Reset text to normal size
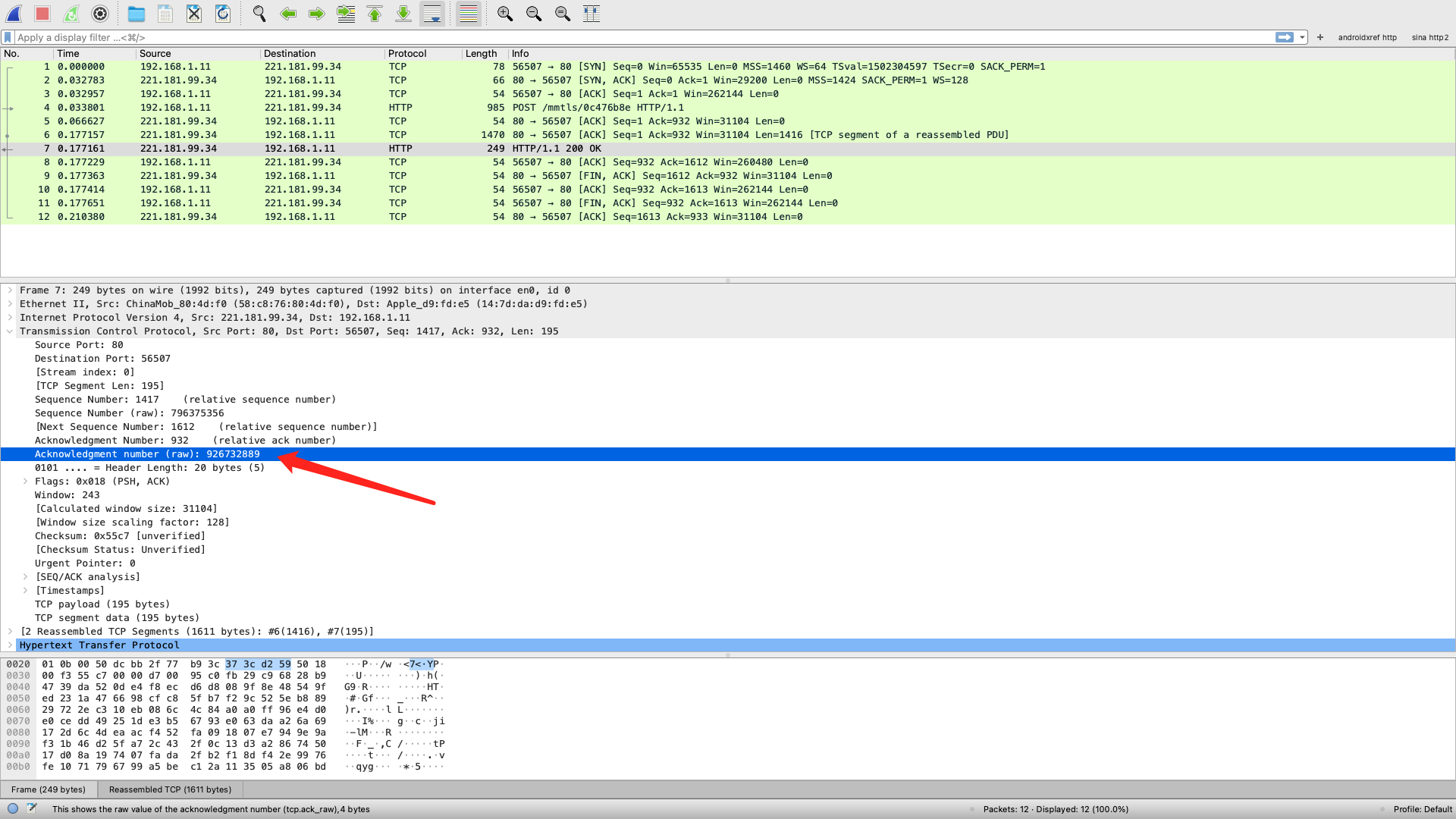Viewport: 1456px width, 819px height. pos(563,14)
